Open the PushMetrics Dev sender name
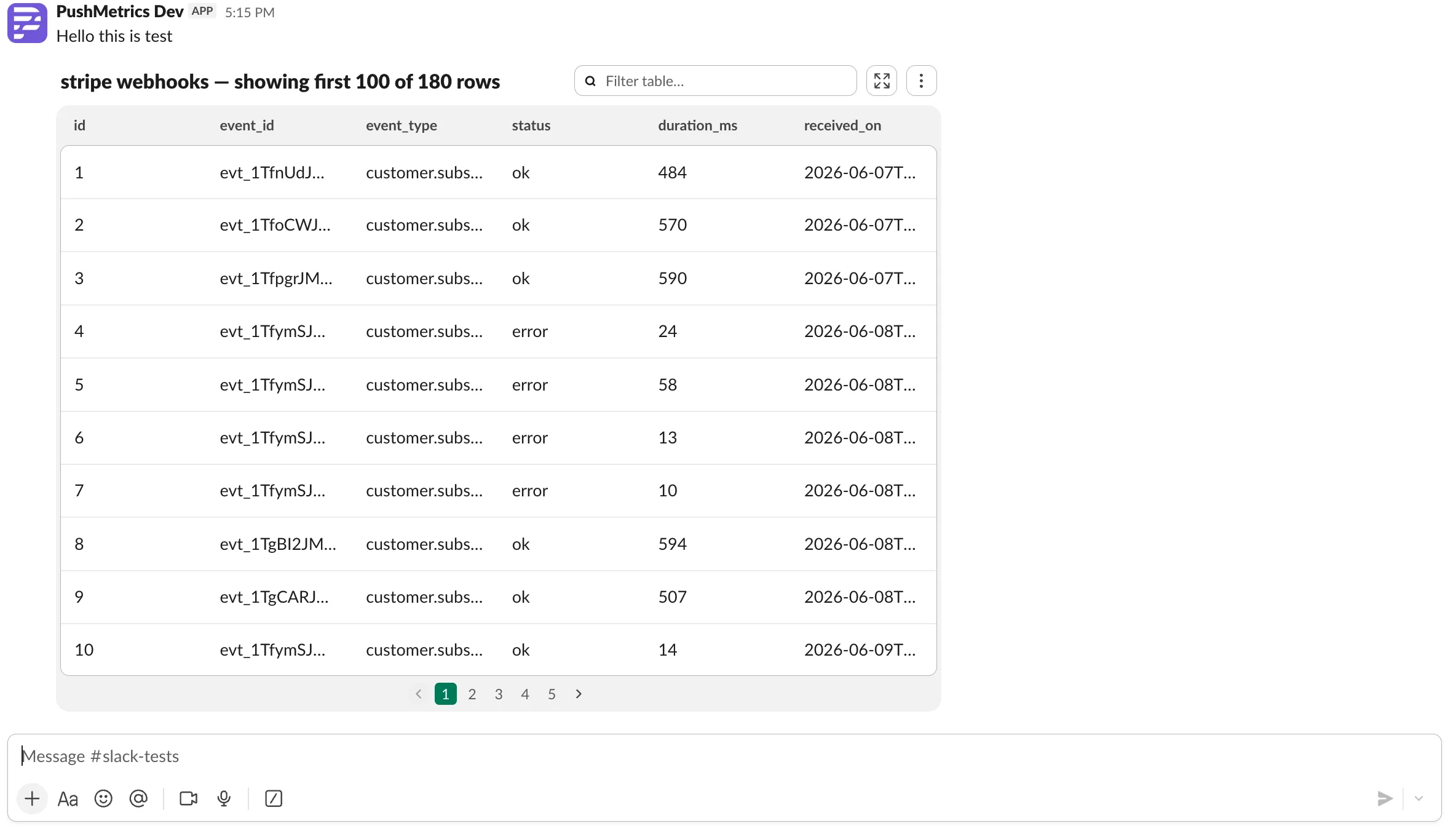 coord(120,12)
